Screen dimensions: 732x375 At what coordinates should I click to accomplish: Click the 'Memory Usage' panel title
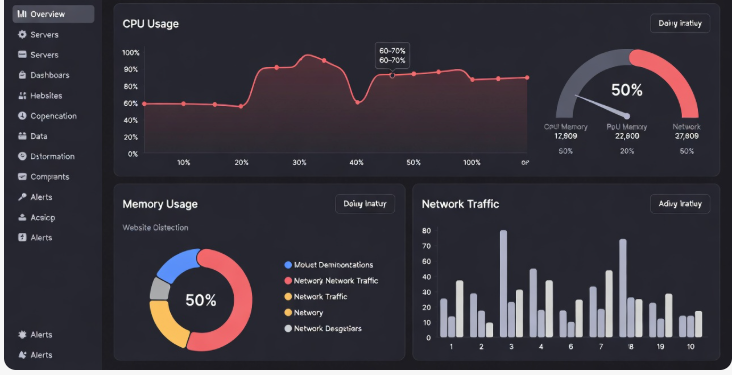coord(160,204)
